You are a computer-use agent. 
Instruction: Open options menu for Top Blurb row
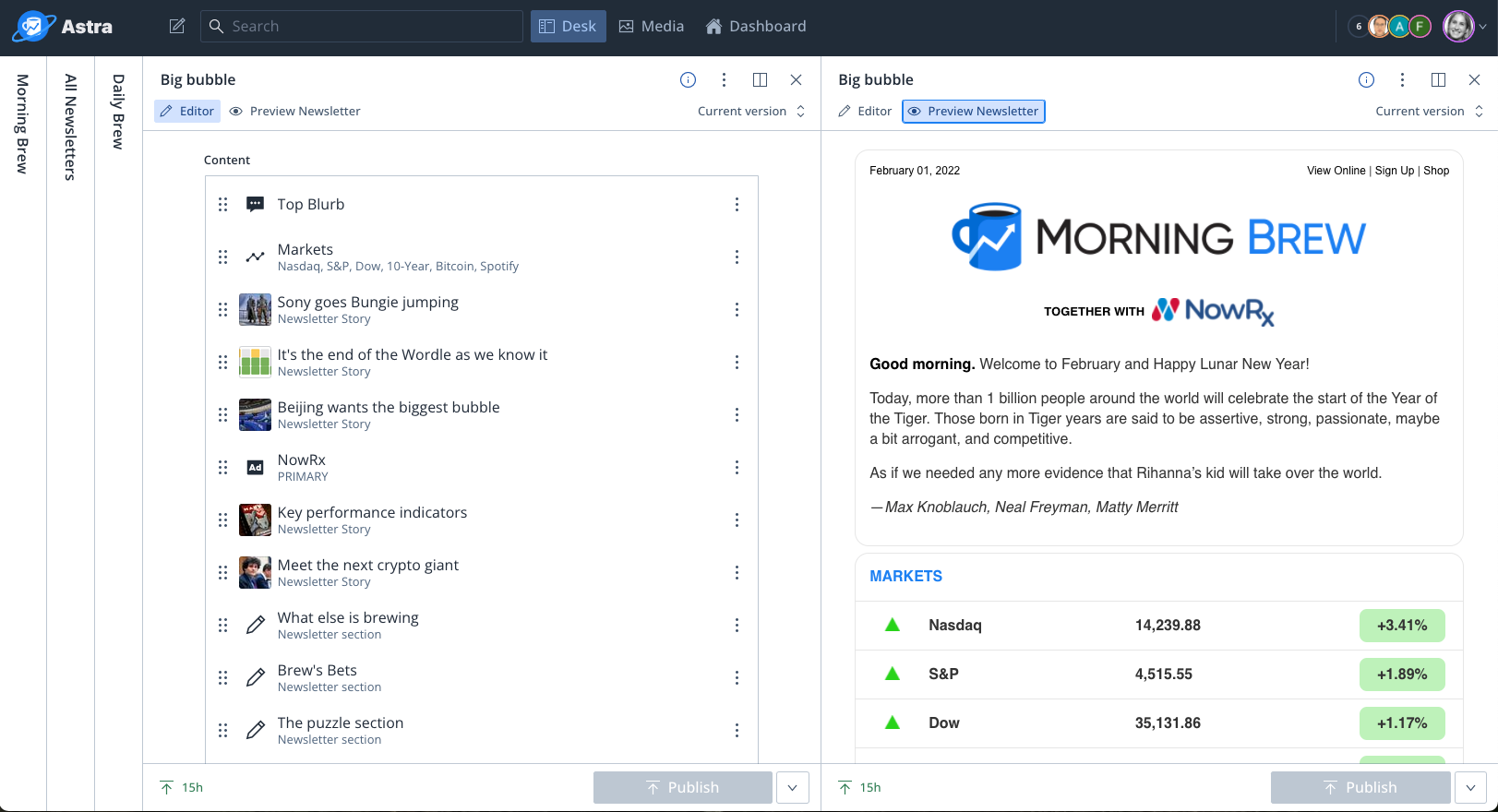click(x=737, y=204)
